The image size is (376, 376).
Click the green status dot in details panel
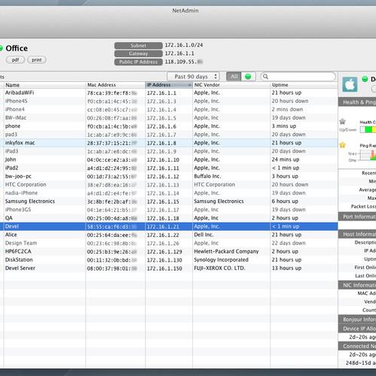click(365, 79)
